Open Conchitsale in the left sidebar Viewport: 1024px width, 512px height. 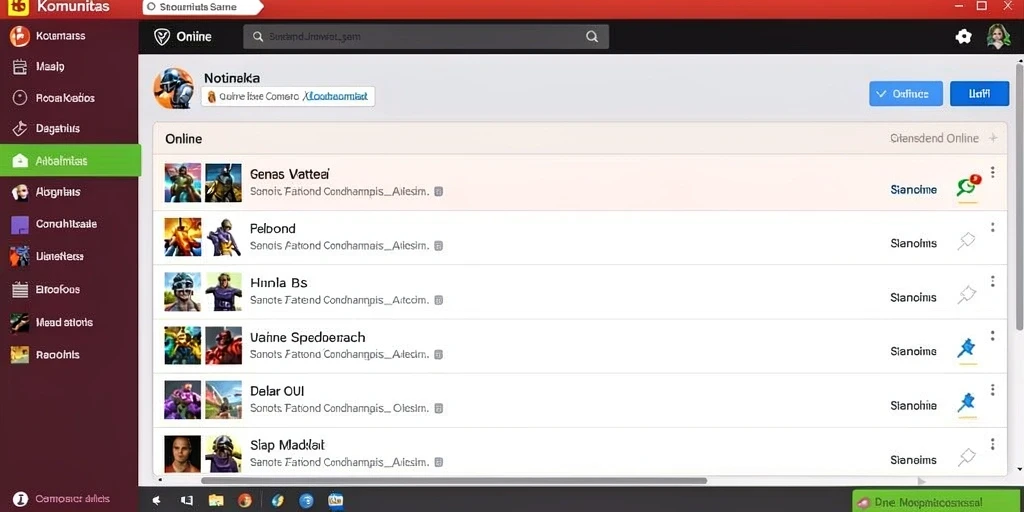66,223
